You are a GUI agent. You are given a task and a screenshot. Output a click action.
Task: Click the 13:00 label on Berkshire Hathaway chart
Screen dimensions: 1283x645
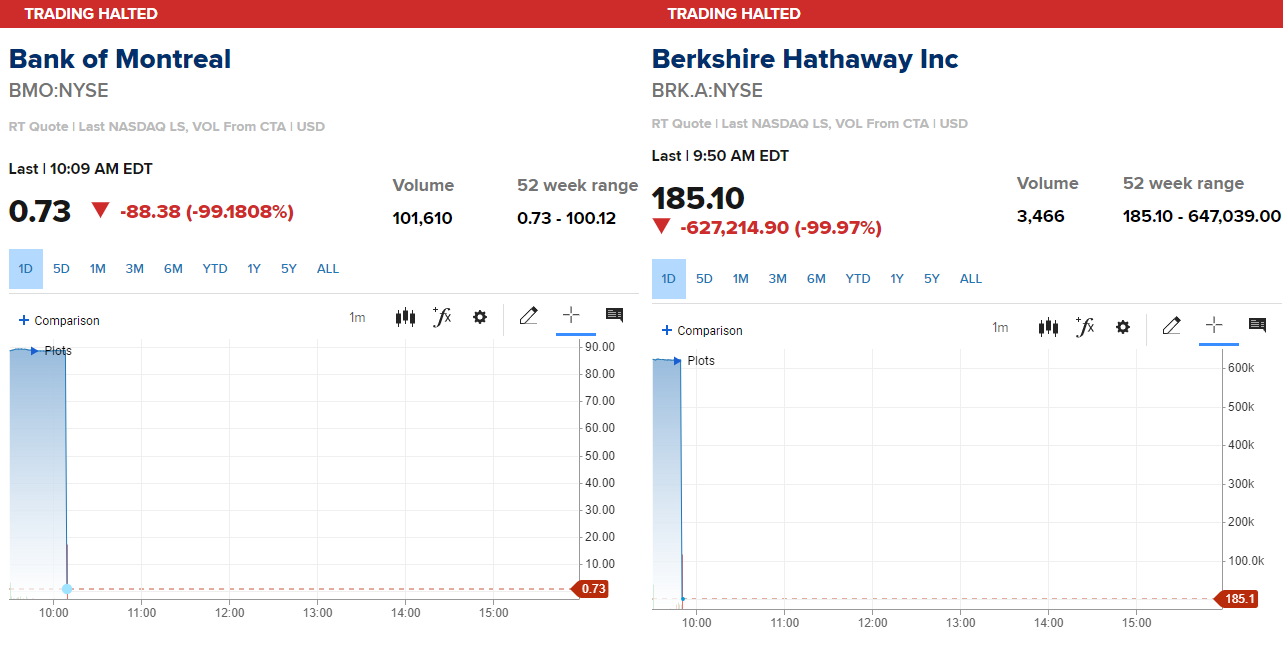pos(960,623)
